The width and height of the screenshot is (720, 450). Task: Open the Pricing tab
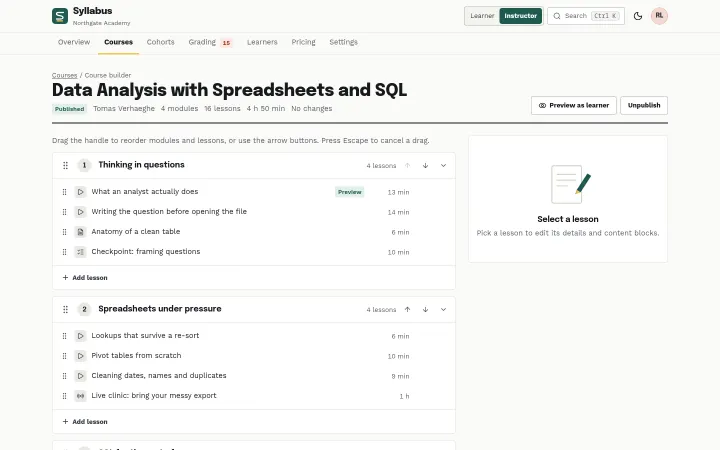[304, 42]
